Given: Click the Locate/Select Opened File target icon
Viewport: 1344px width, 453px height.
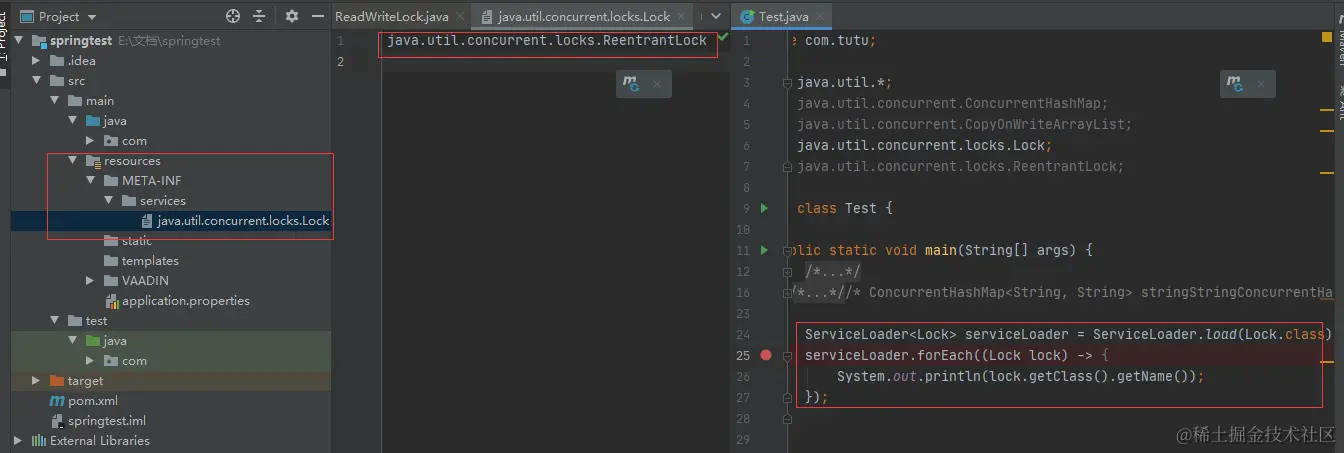Looking at the screenshot, I should pos(233,16).
